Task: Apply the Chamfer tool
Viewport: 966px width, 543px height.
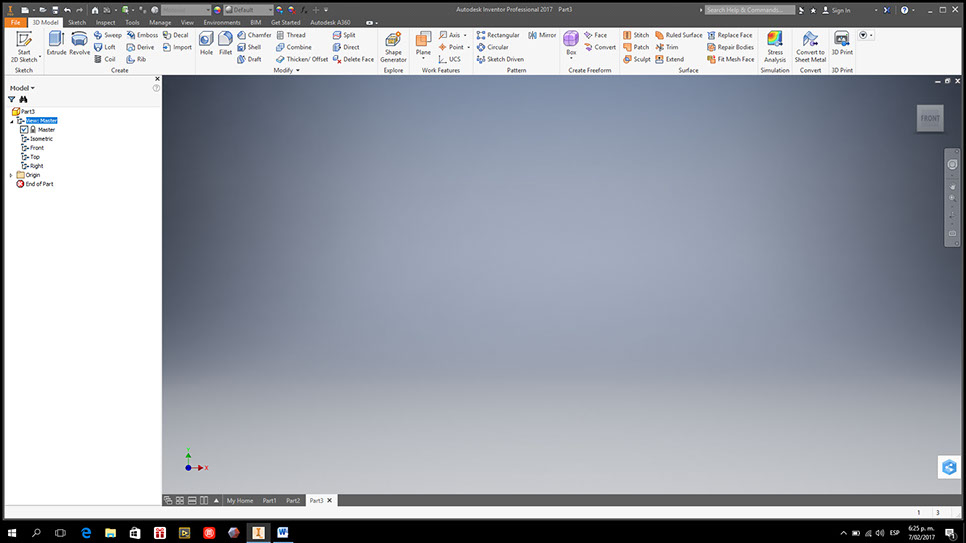Action: [x=254, y=35]
